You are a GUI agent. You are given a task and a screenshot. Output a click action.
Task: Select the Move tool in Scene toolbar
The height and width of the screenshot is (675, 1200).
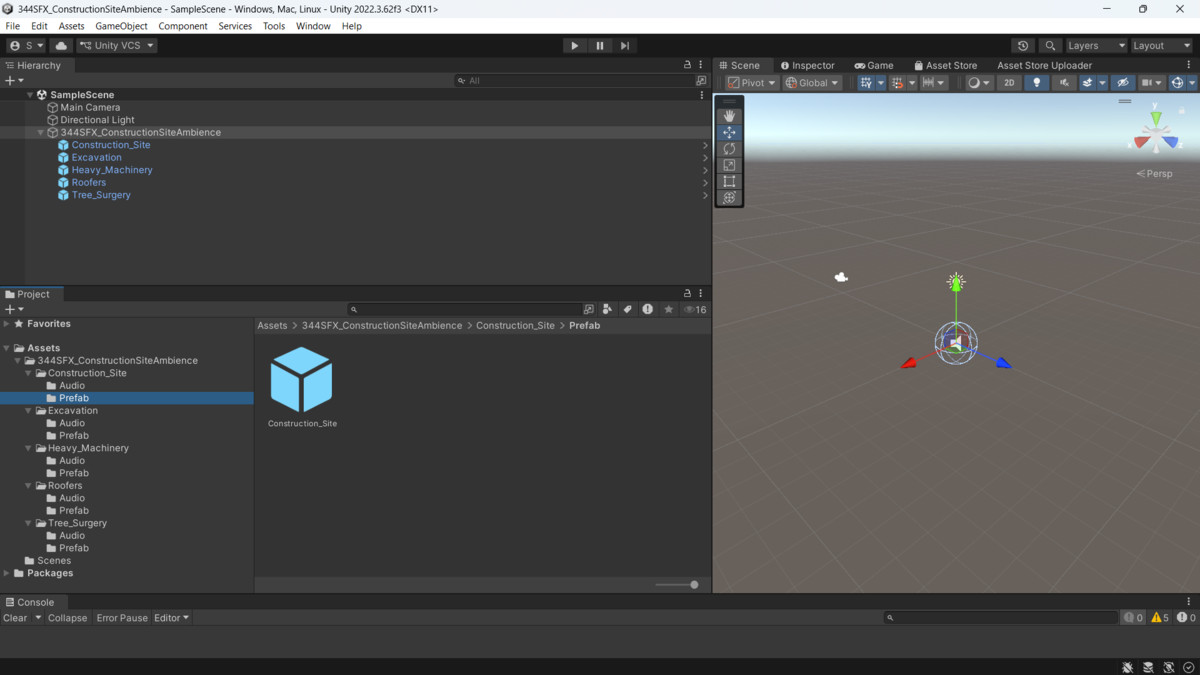(x=729, y=132)
